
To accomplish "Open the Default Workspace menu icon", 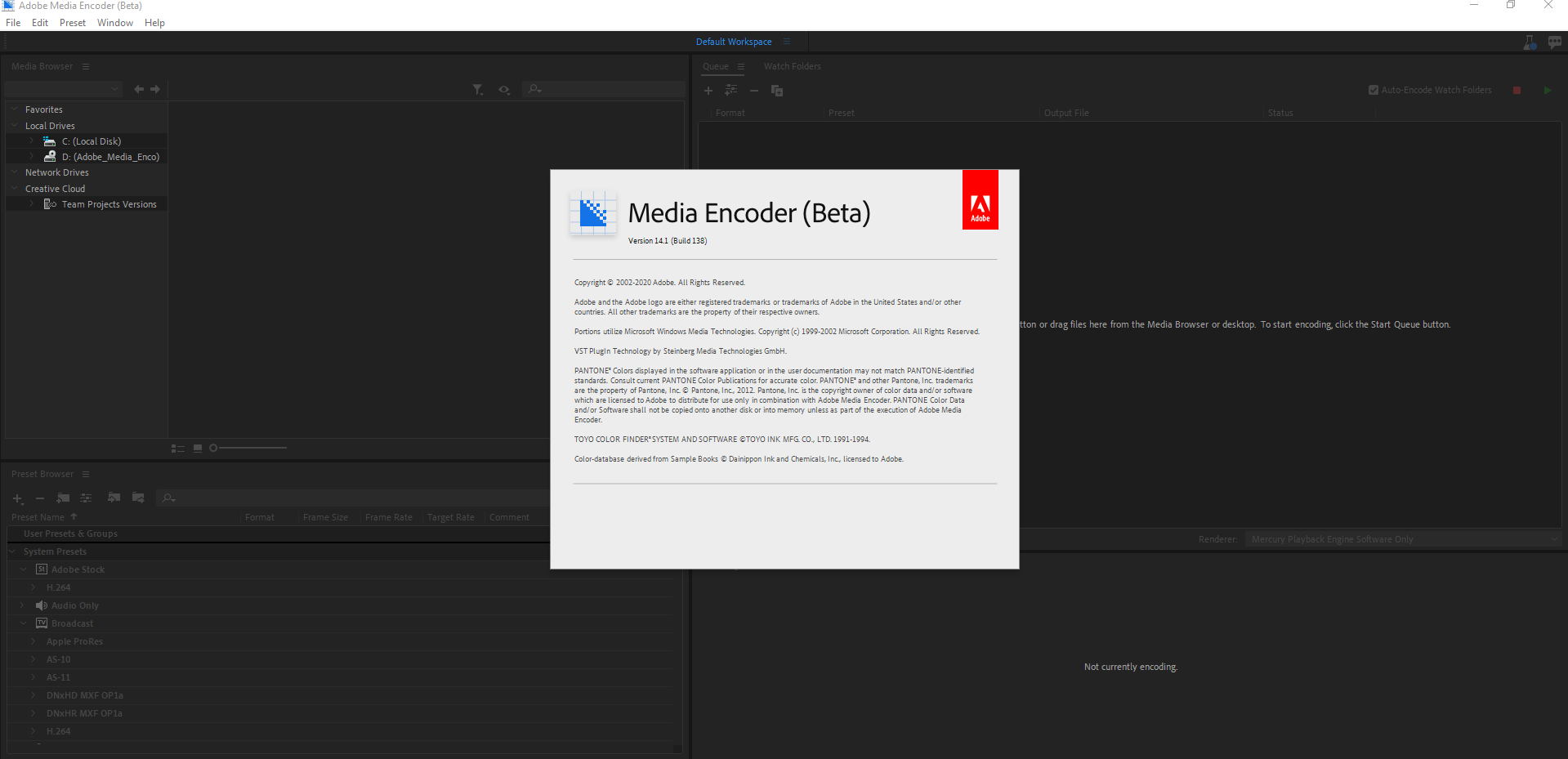I will click(787, 42).
